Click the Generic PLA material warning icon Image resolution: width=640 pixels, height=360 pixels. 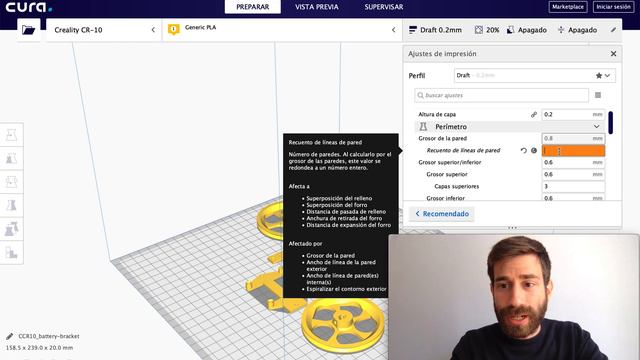tap(173, 29)
